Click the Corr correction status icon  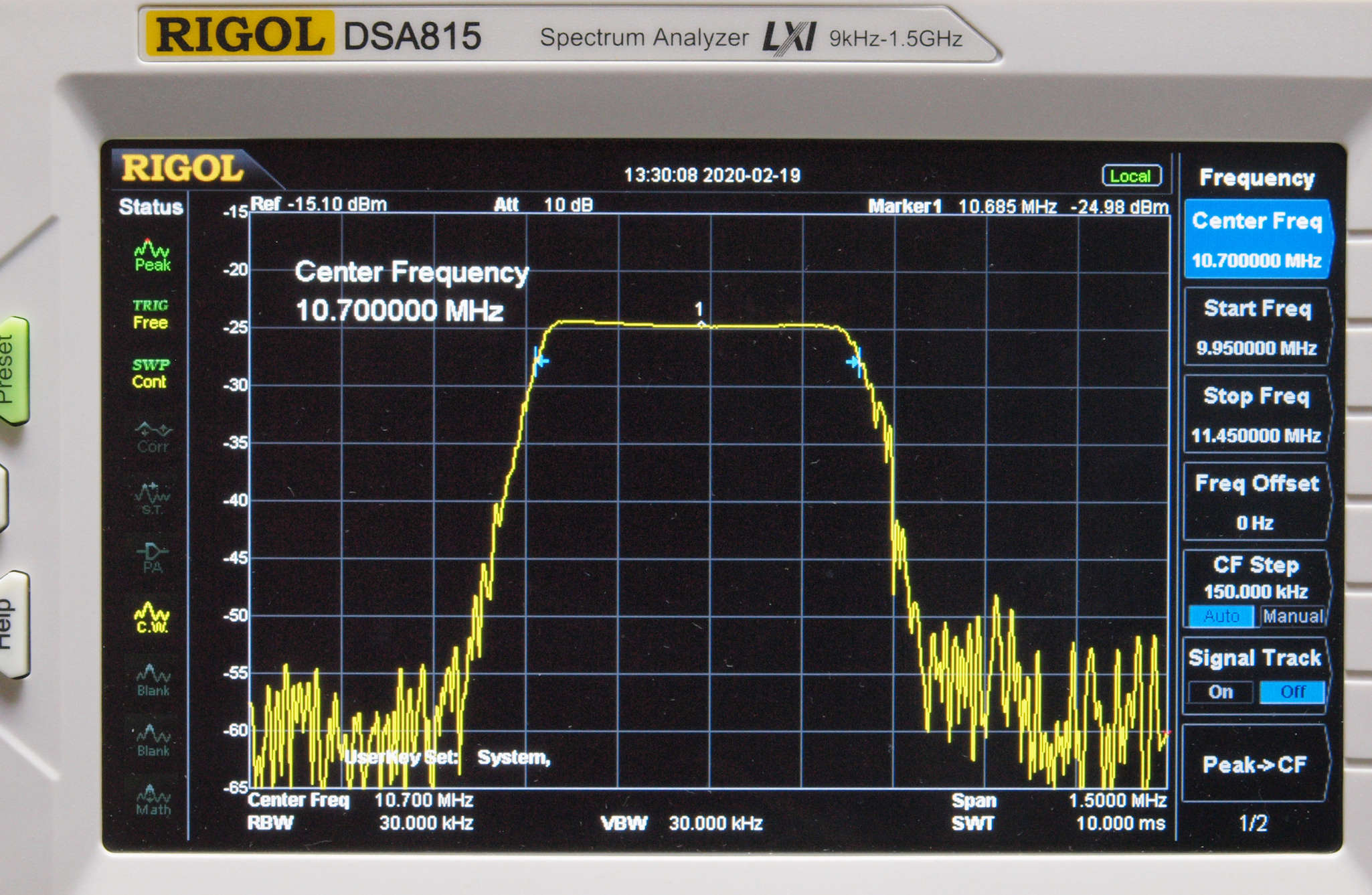[153, 437]
